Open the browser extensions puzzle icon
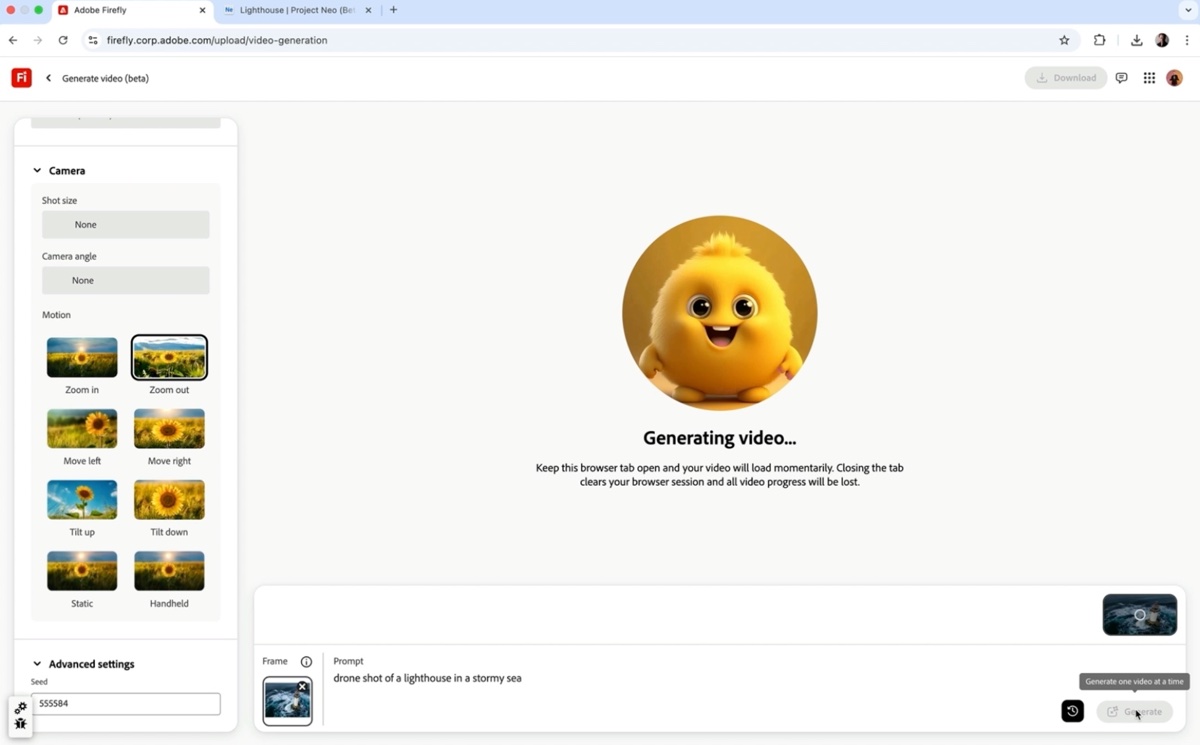 (x=1099, y=40)
